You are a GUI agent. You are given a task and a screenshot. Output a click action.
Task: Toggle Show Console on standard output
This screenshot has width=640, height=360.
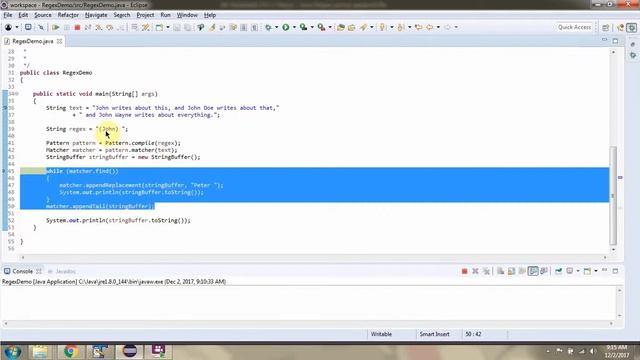(533, 271)
